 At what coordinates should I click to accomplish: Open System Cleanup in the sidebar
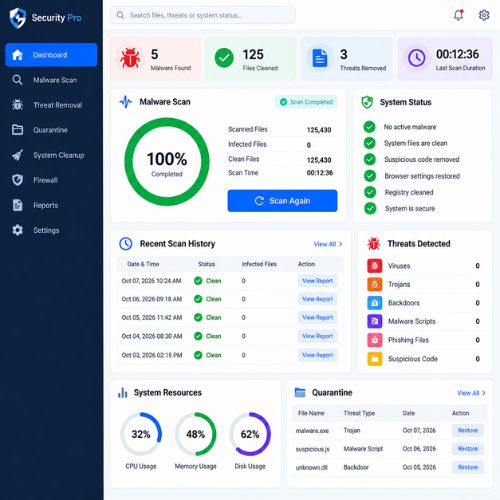coord(51,155)
